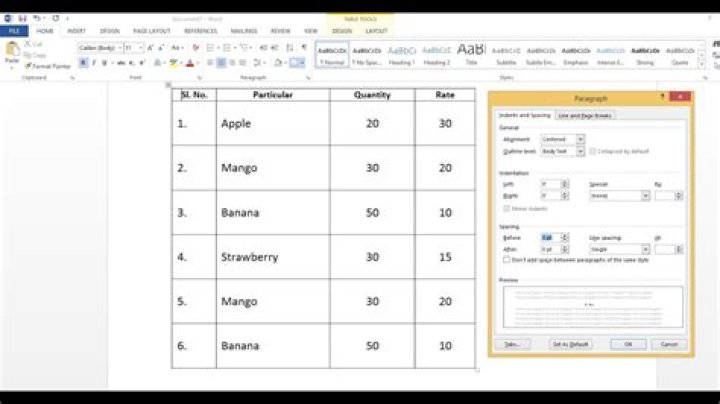Apply Strikethrough (abc) formatting
Viewport: 720px width, 404px height.
tap(121, 62)
